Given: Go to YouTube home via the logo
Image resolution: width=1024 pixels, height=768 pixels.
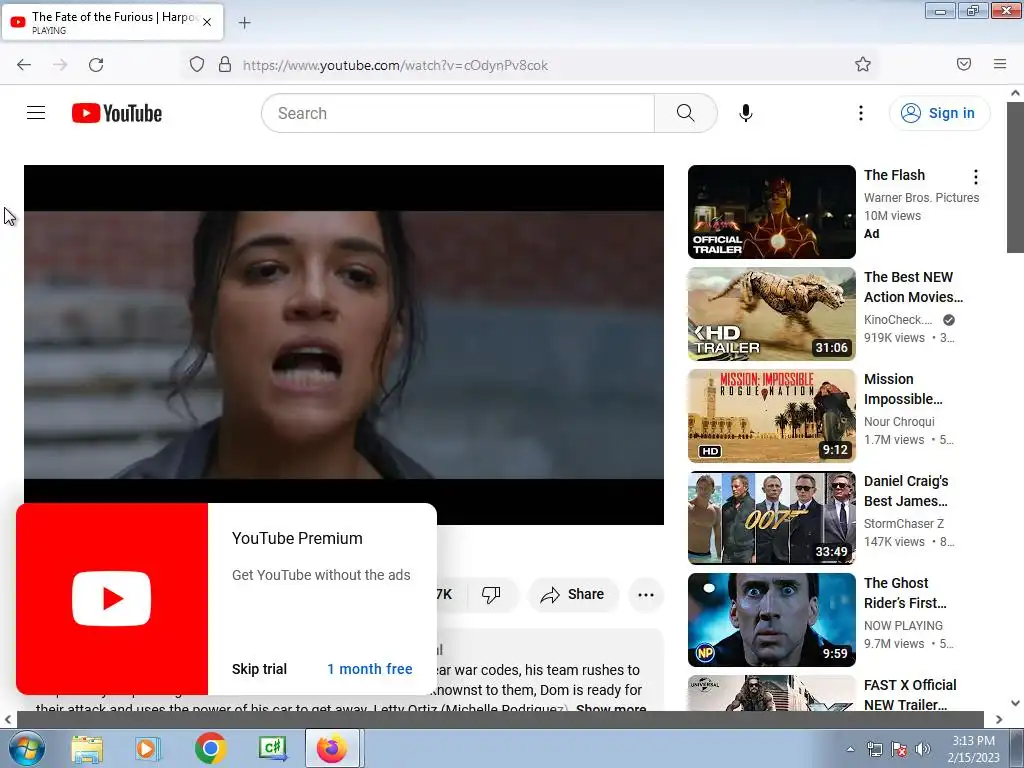Looking at the screenshot, I should [x=117, y=113].
